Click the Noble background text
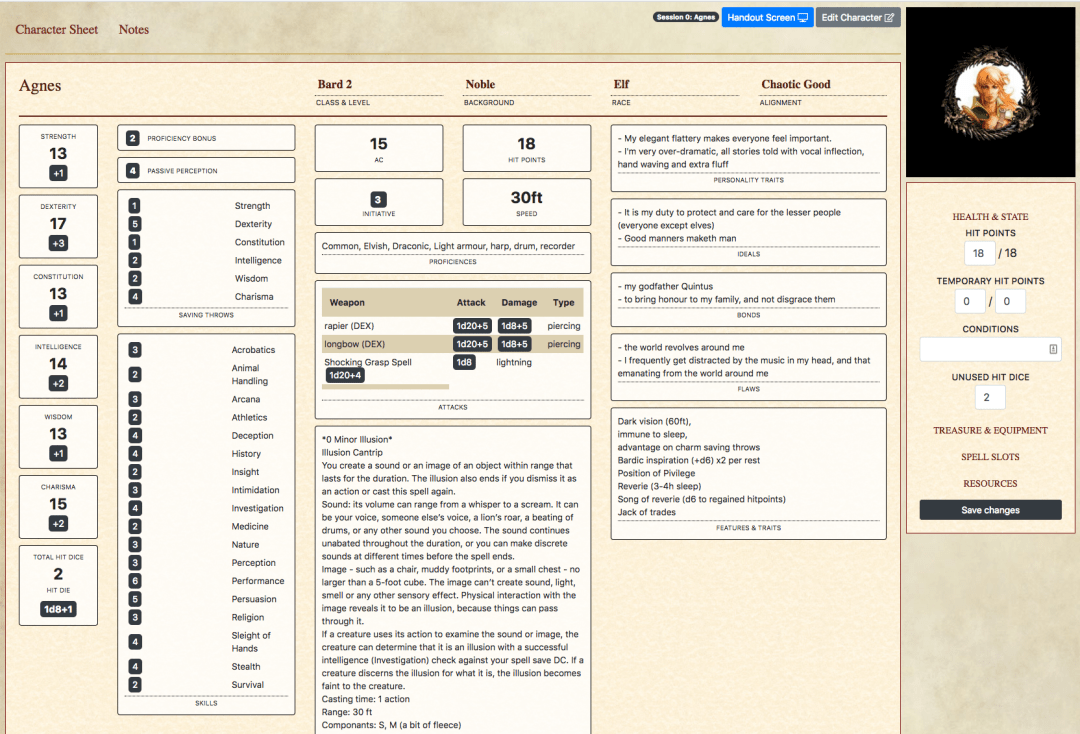This screenshot has height=734, width=1080. tap(480, 84)
